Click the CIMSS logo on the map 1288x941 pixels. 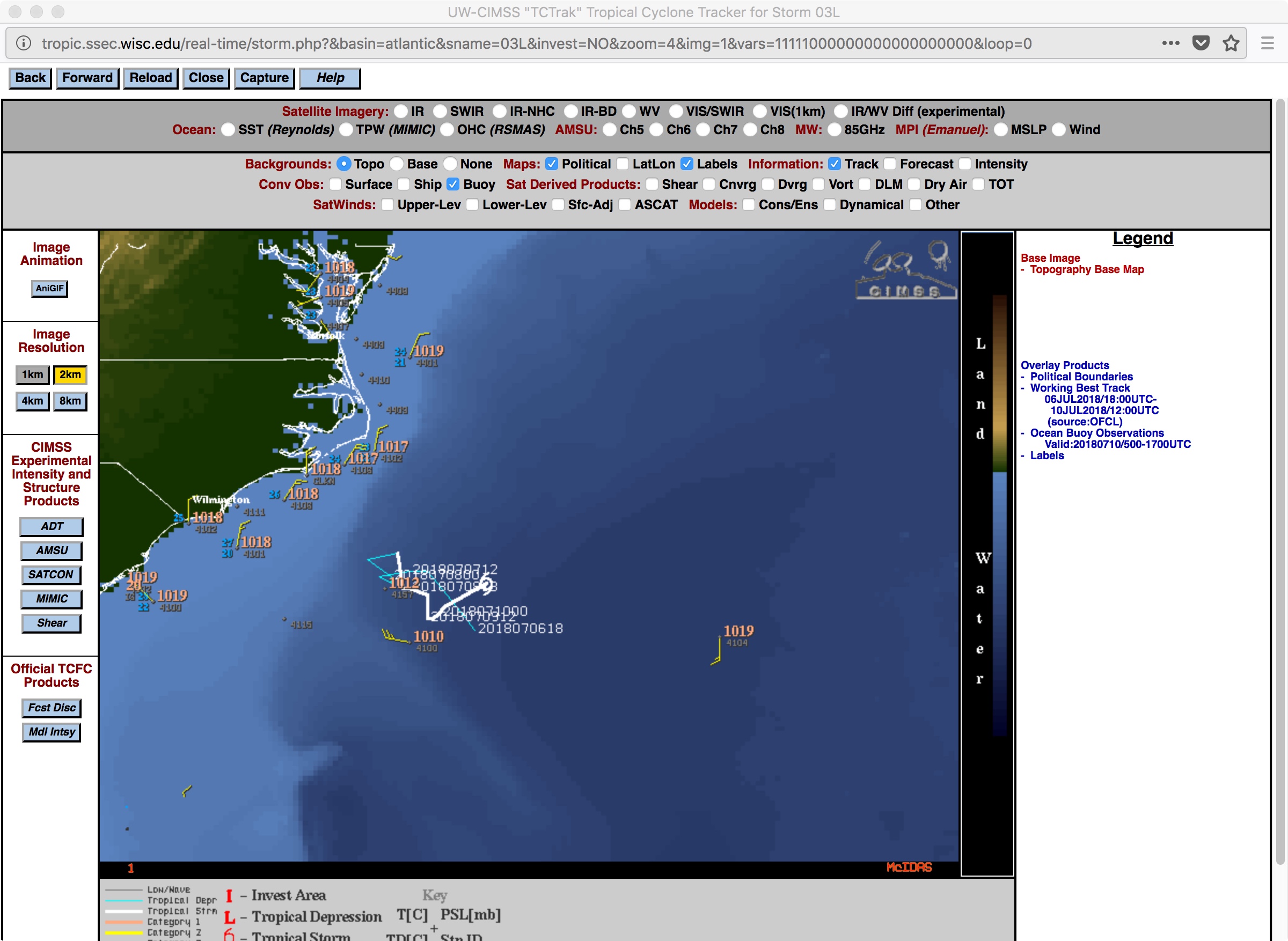coord(906,270)
